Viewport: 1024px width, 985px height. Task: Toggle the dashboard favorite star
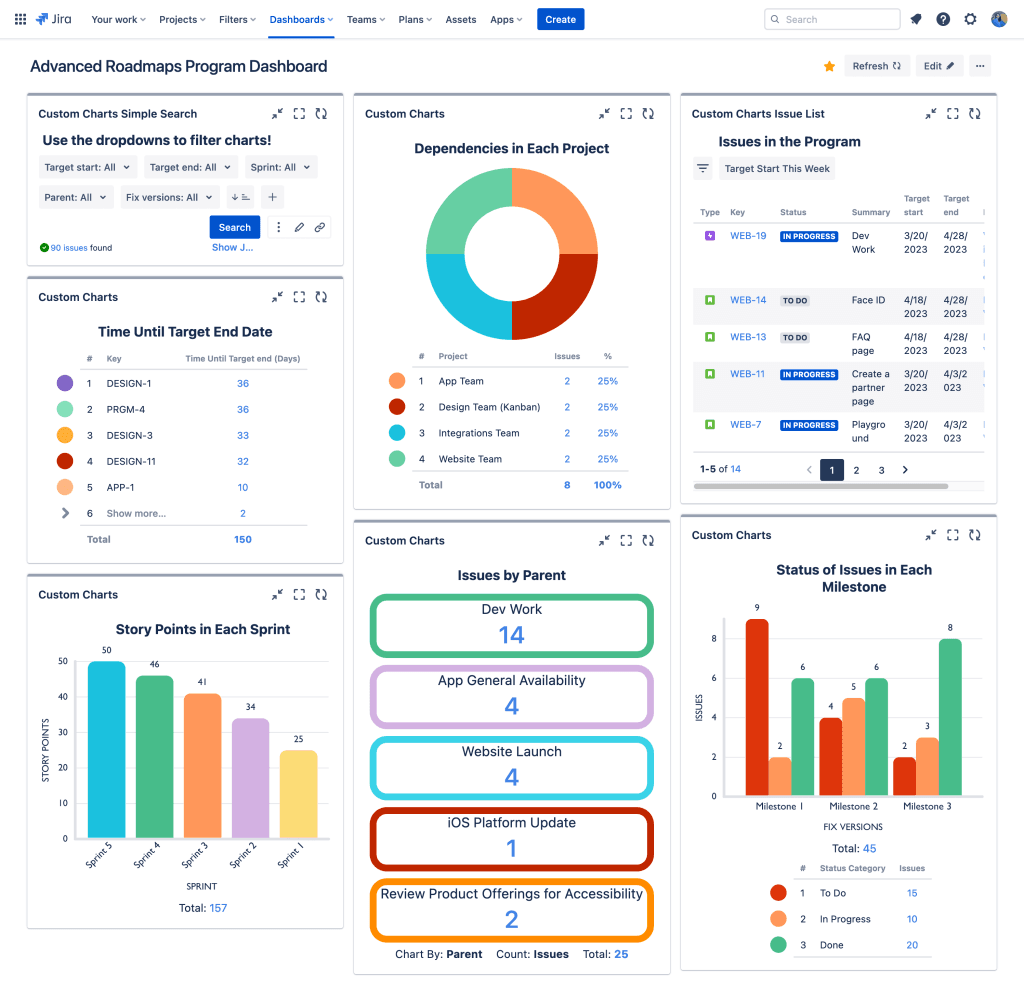tap(828, 65)
